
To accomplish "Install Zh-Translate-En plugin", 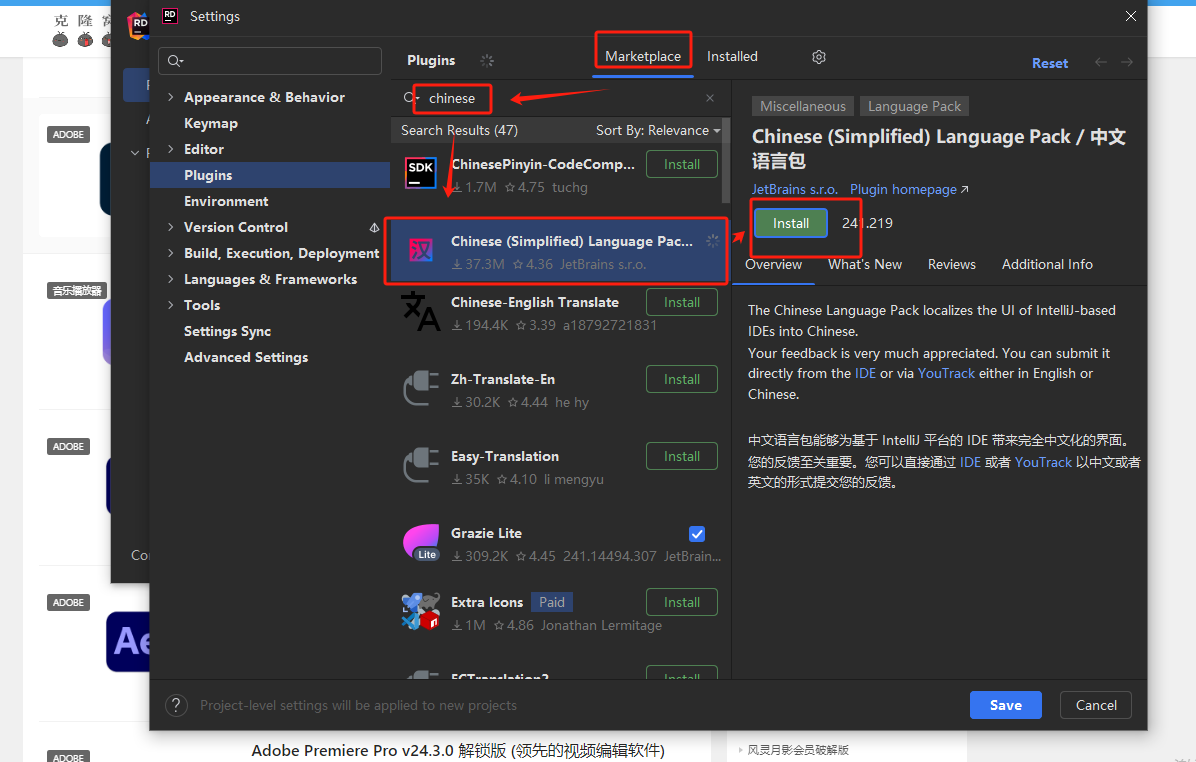I will tap(682, 380).
